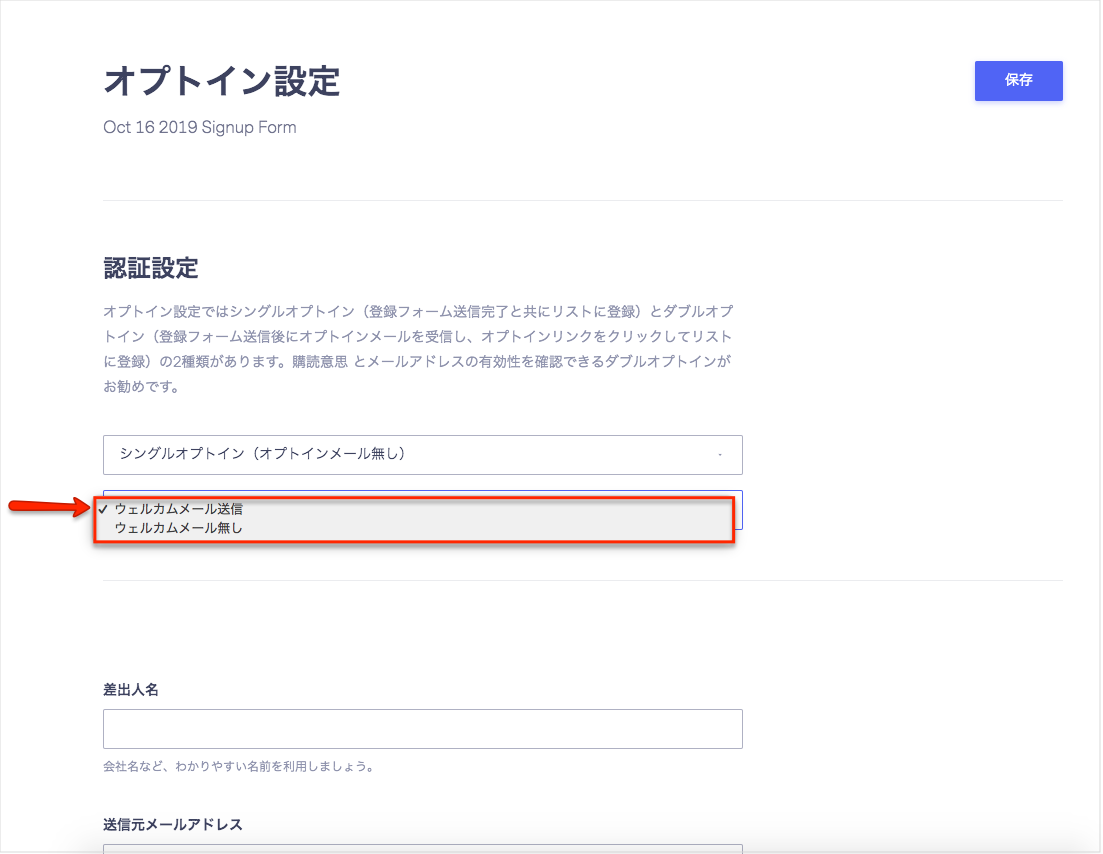Viewport: 1103px width, 854px height.
Task: Click helper text below the 差出人名 field
Action: click(x=238, y=767)
